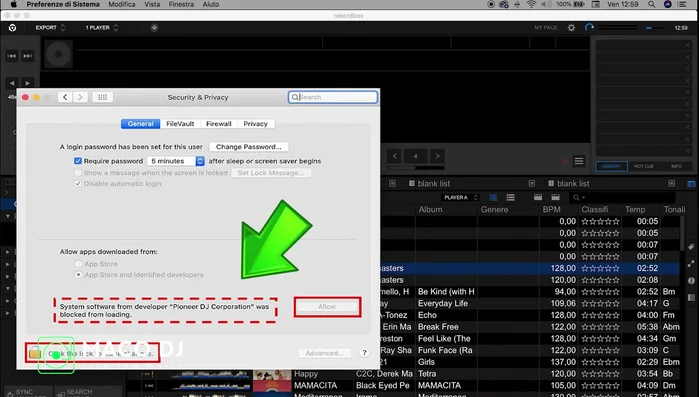Open Notification Center list icon
Screen dimensions: 699x397
tap(682, 4)
